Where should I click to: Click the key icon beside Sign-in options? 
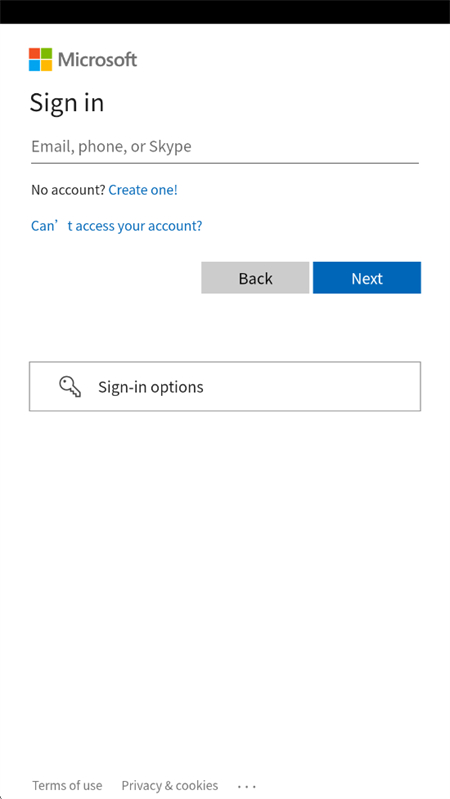tap(70, 387)
